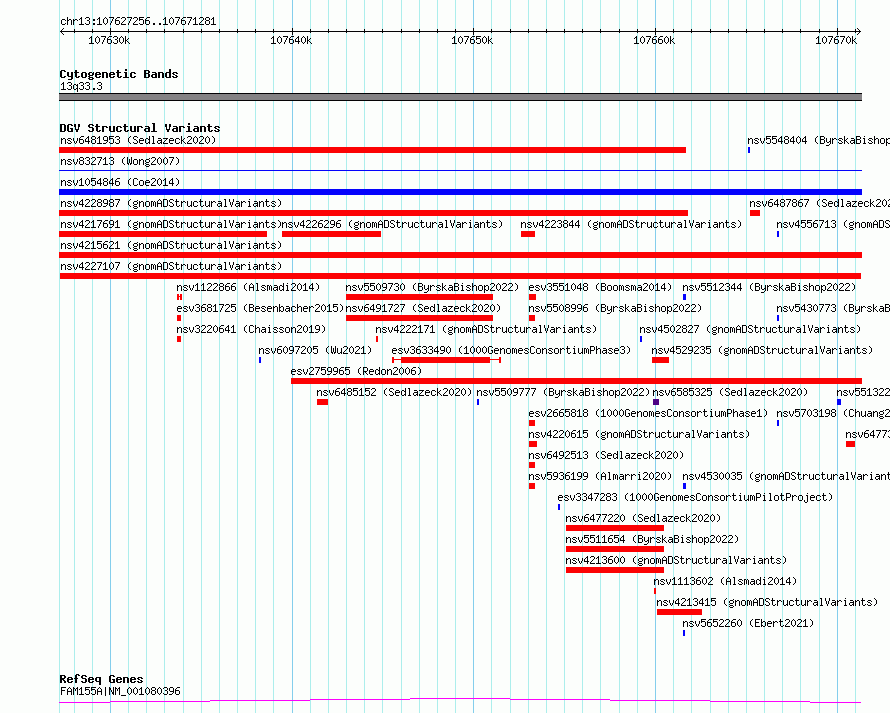
Task: Click nsv5936199 (Almarri2020) label
Action: [600, 476]
